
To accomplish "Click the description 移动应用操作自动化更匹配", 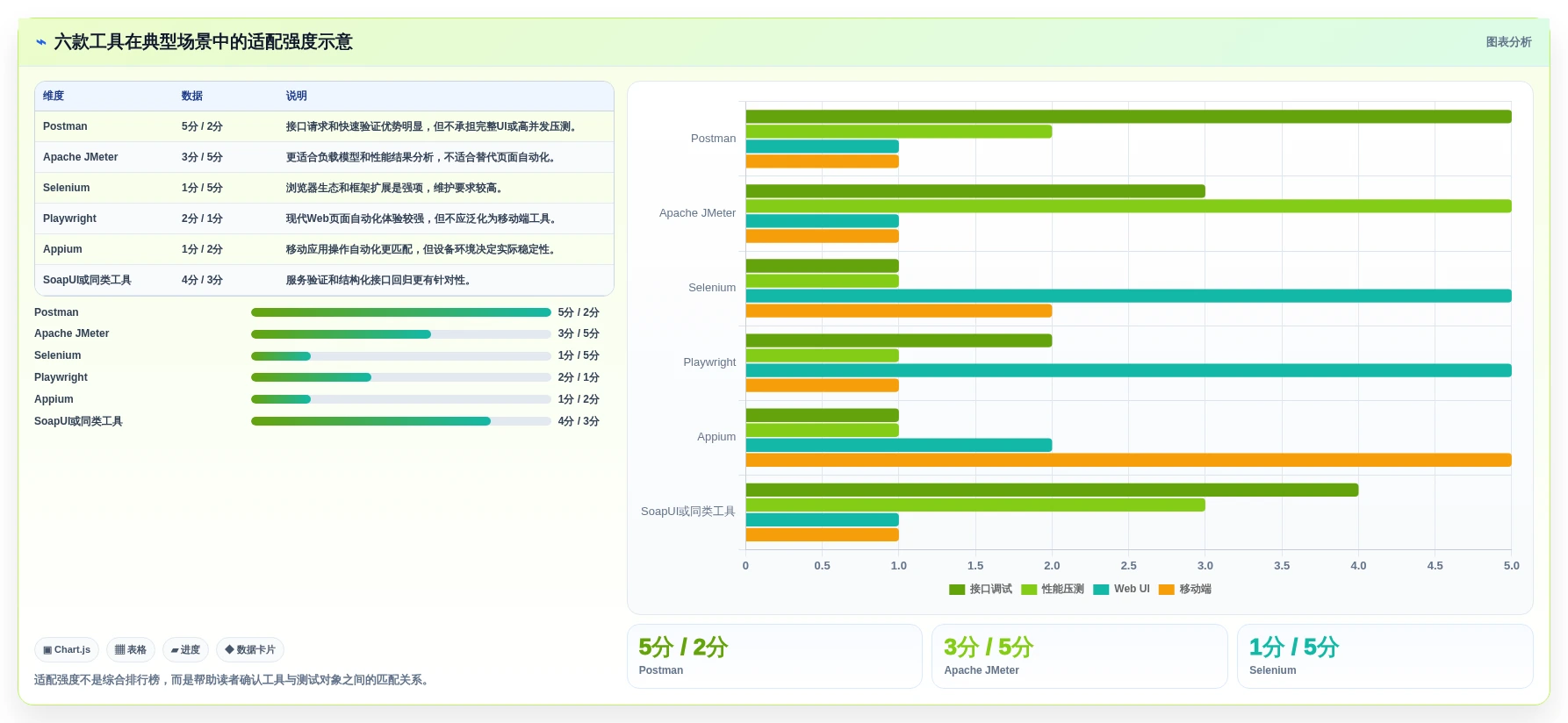I will coord(422,249).
